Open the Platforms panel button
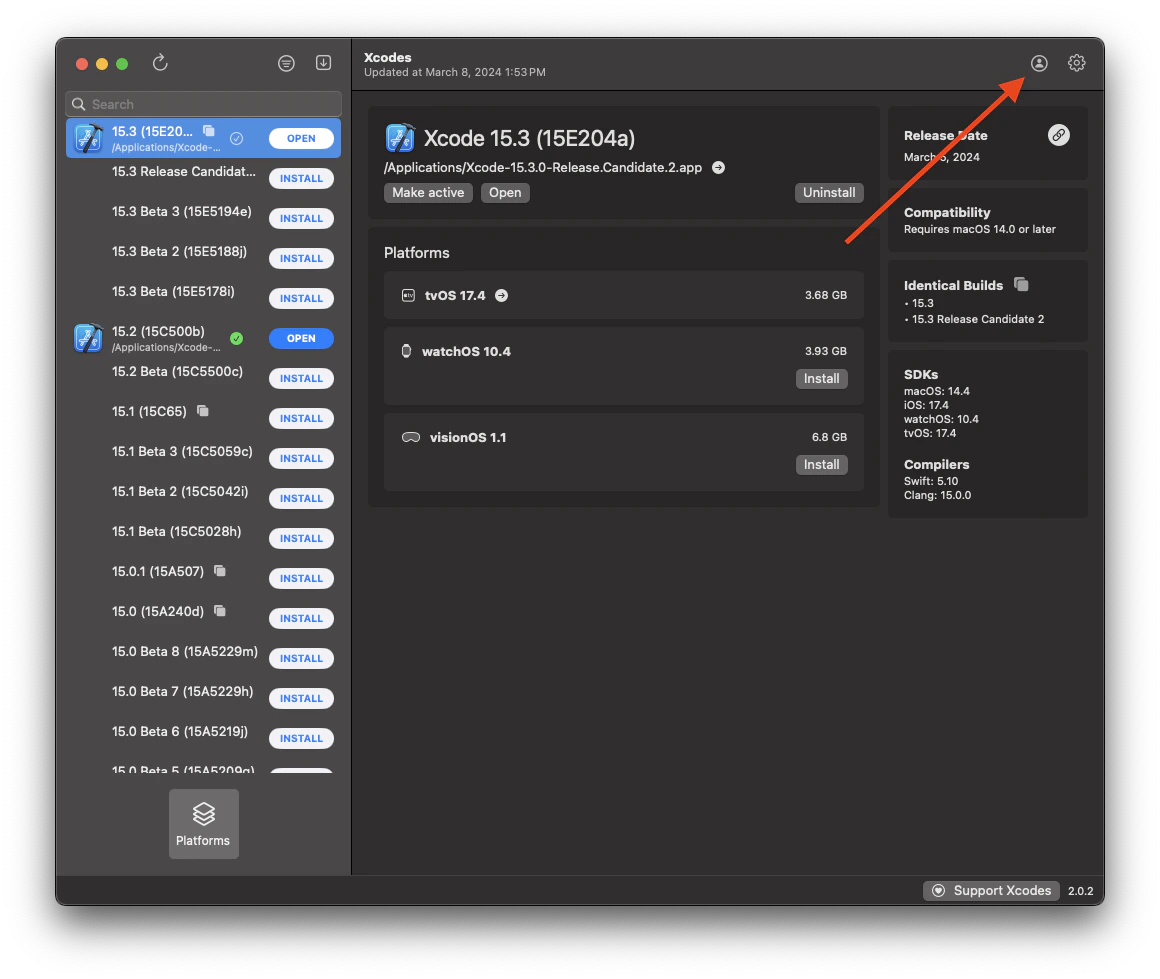Image resolution: width=1160 pixels, height=979 pixels. [x=203, y=824]
